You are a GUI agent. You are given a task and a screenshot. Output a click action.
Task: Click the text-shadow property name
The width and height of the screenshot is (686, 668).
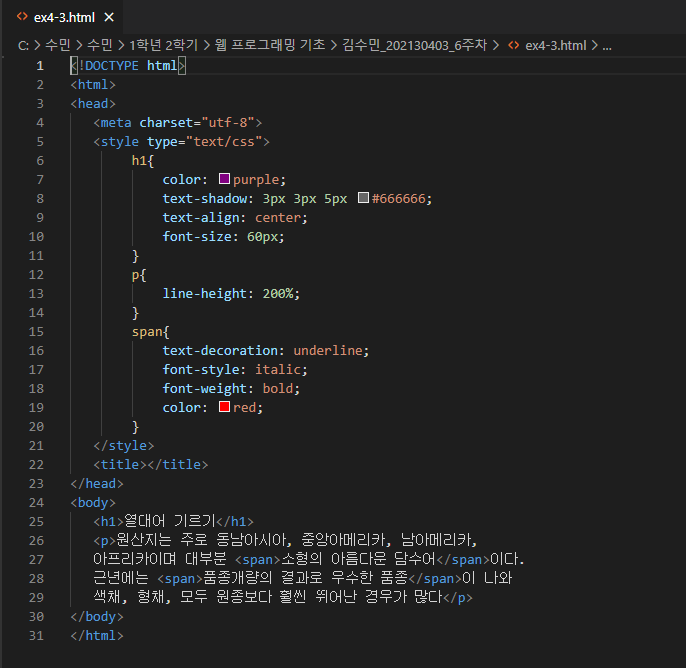coord(205,199)
